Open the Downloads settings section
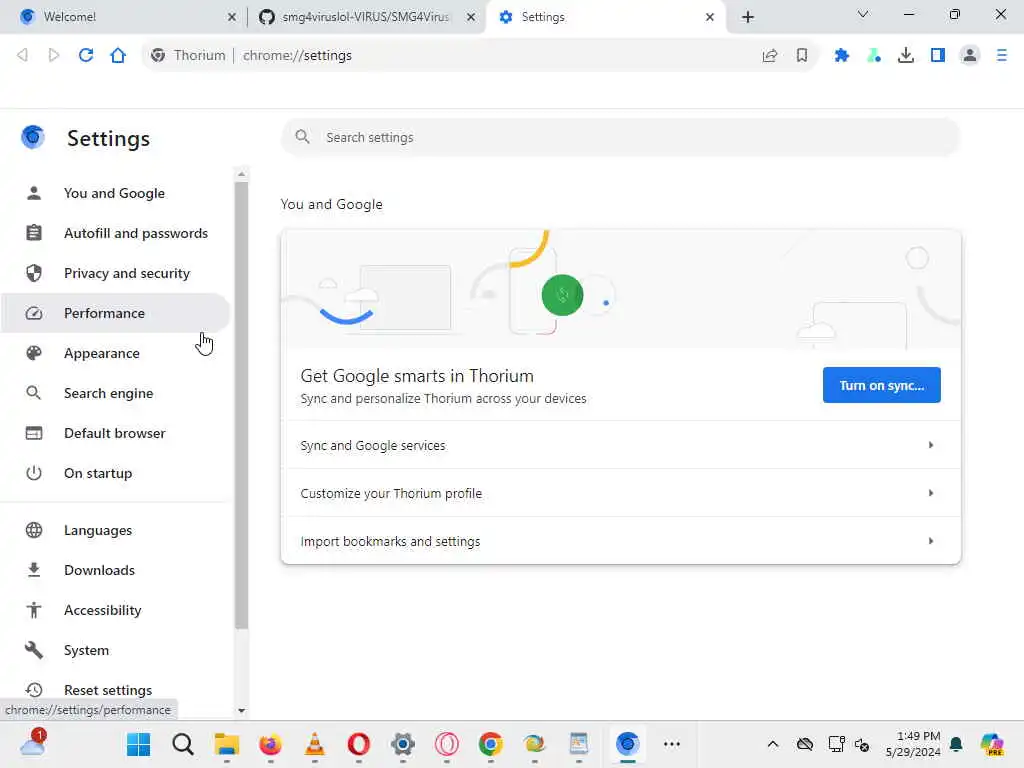 pyautogui.click(x=115, y=570)
